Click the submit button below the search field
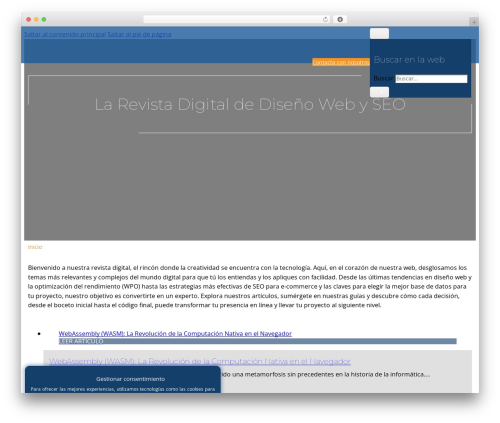This screenshot has width=500, height=423. [379, 92]
